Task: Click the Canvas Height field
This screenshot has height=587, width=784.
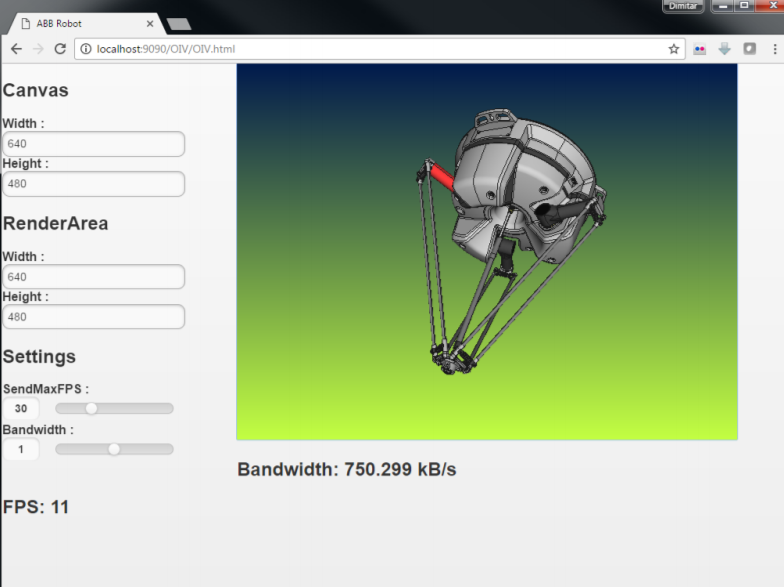Action: pyautogui.click(x=93, y=184)
